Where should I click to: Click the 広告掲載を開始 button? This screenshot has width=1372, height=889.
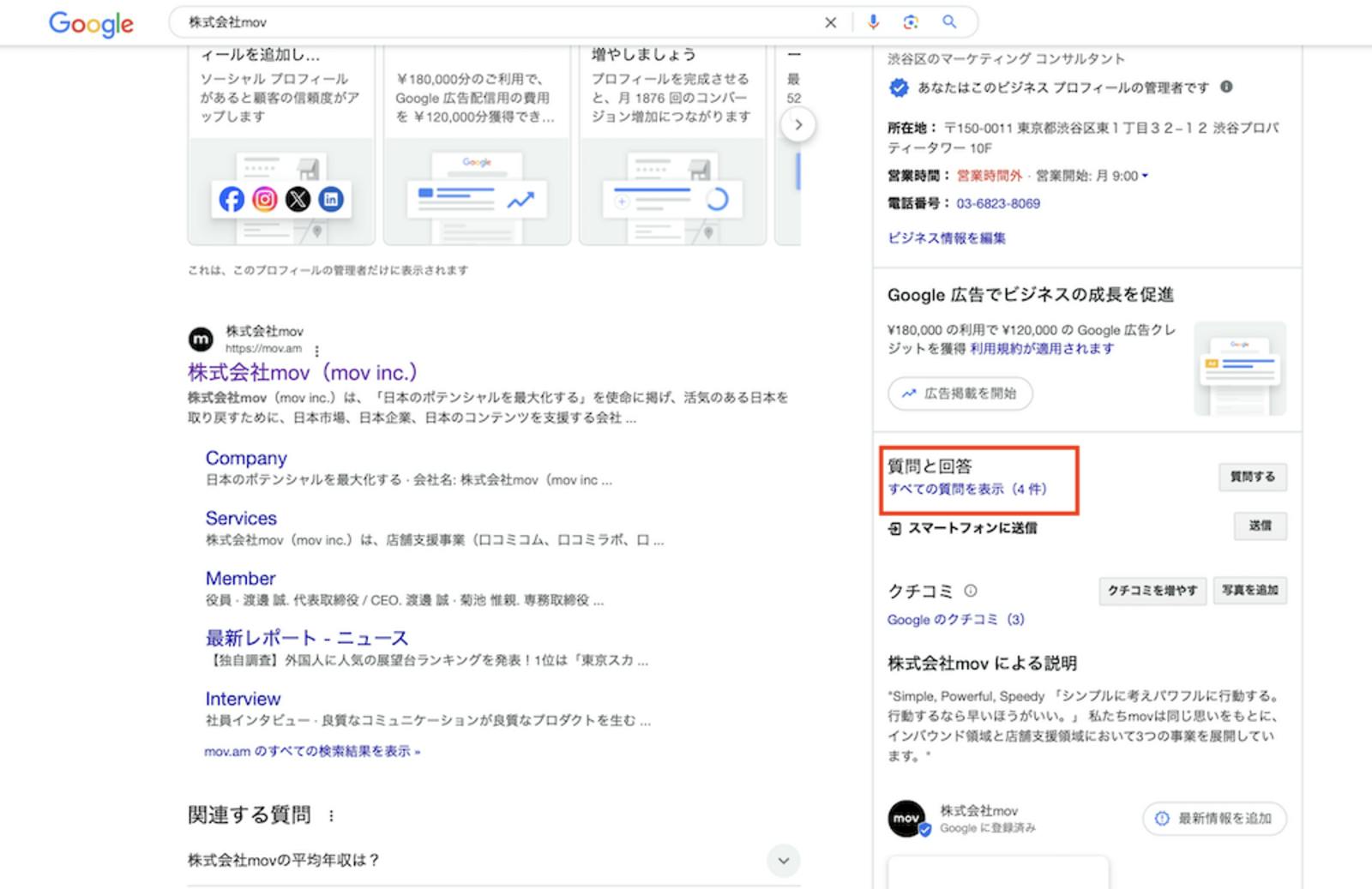pyautogui.click(x=960, y=393)
